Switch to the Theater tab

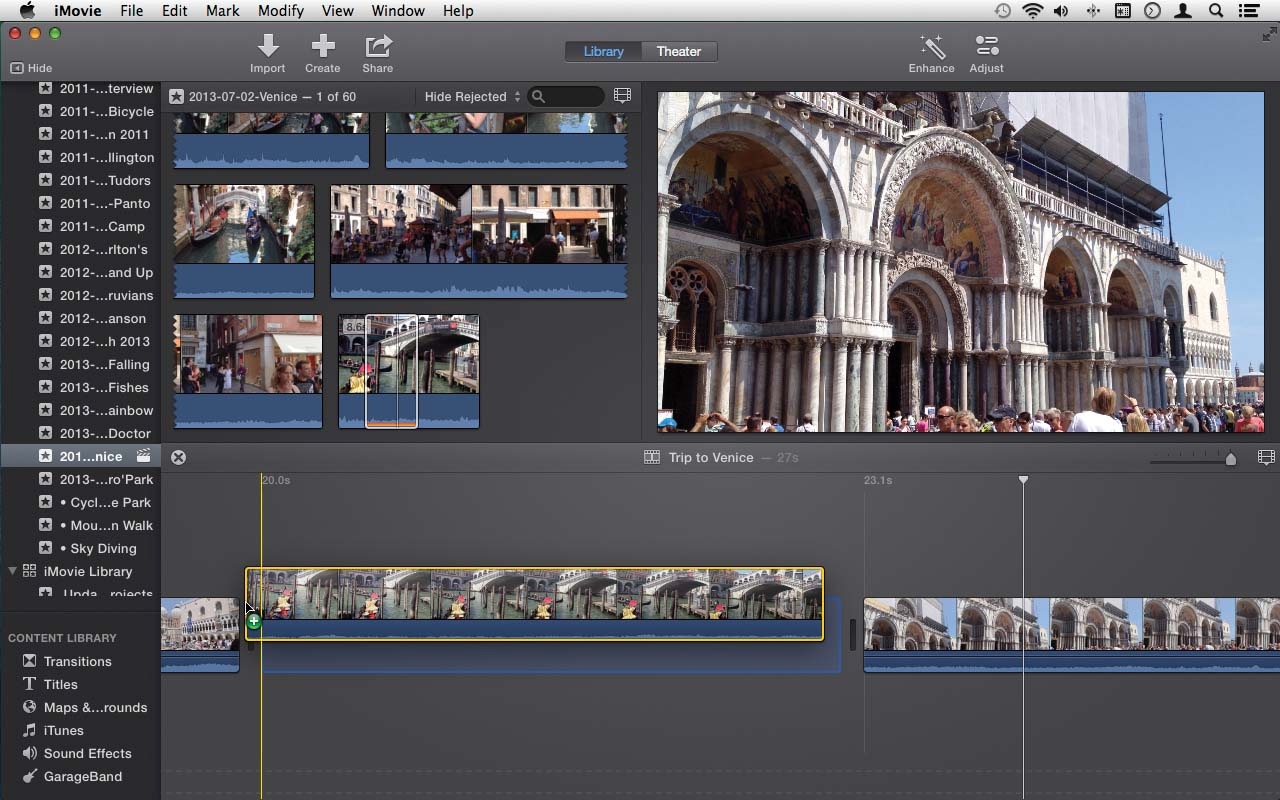pyautogui.click(x=678, y=51)
